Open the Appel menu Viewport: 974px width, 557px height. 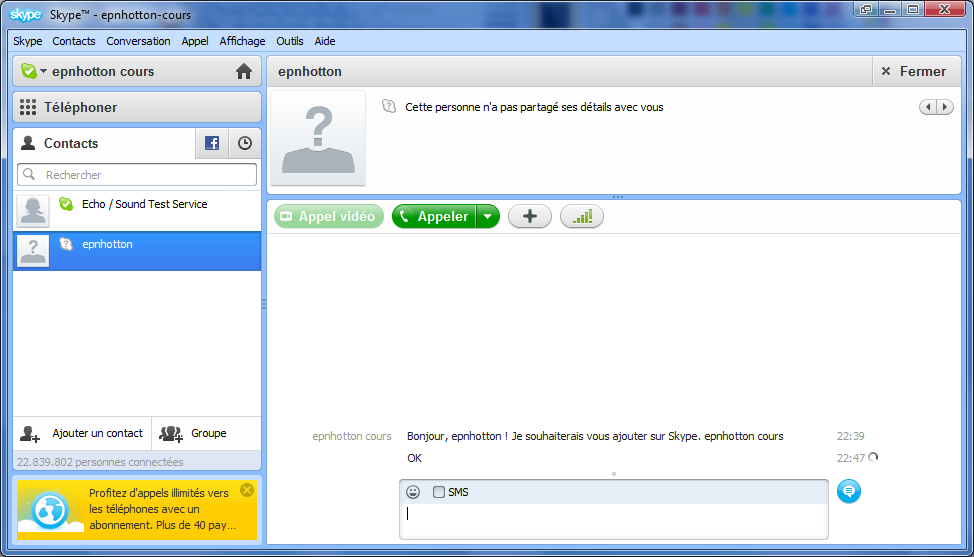195,41
